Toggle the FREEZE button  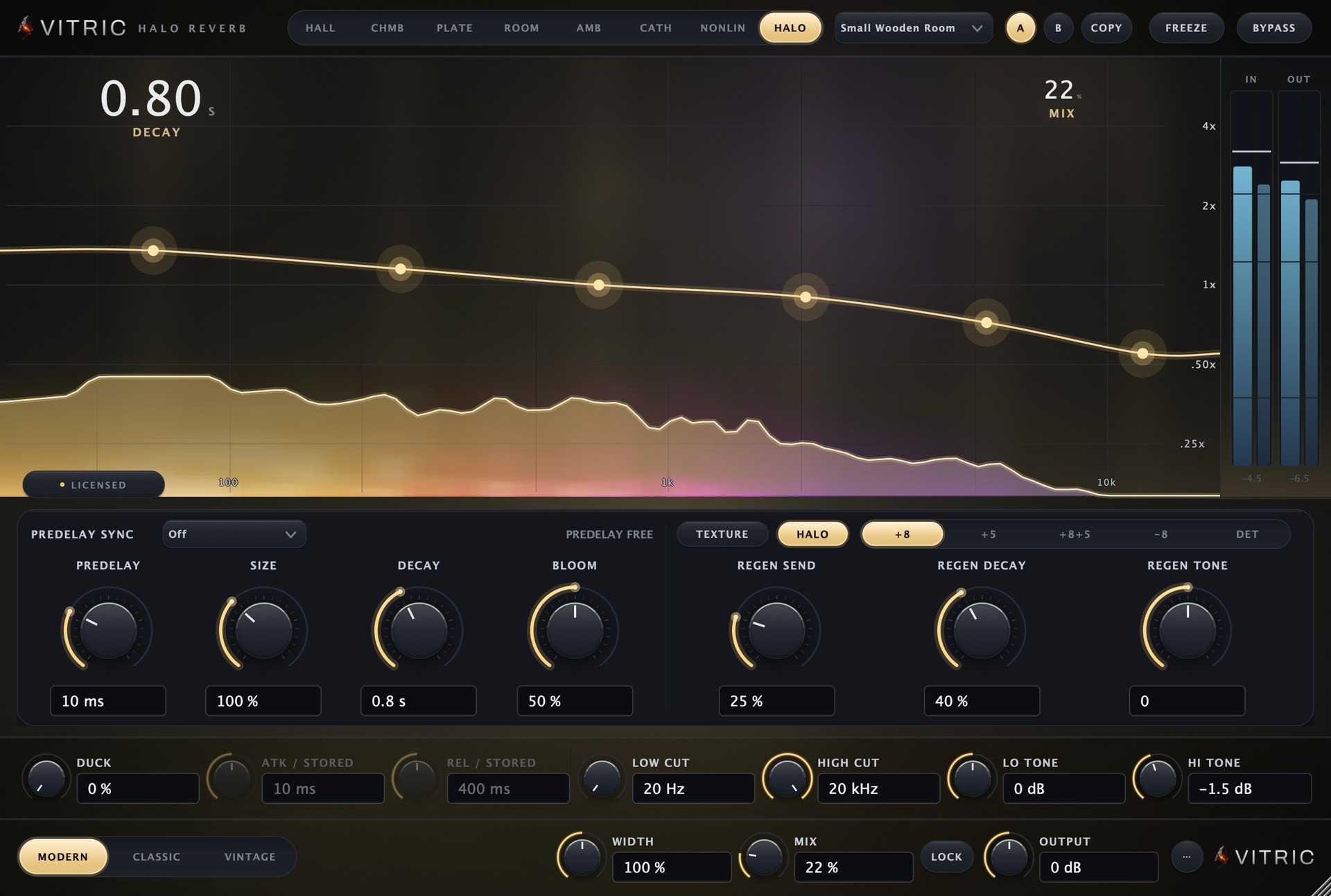coord(1186,28)
